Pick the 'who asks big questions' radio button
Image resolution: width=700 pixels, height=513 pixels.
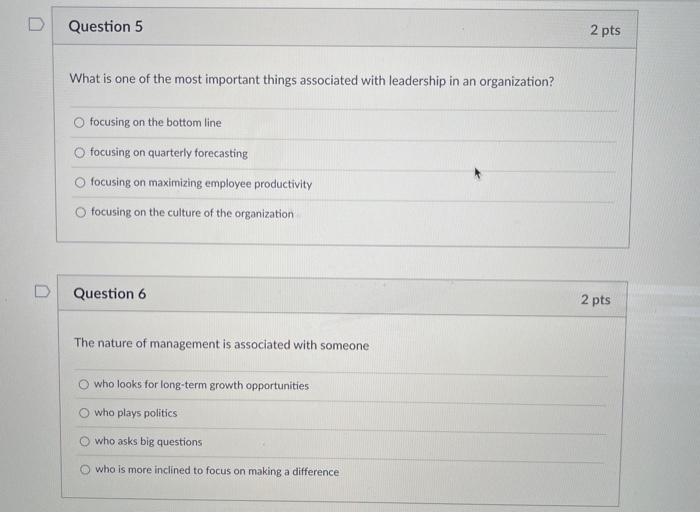pyautogui.click(x=86, y=441)
